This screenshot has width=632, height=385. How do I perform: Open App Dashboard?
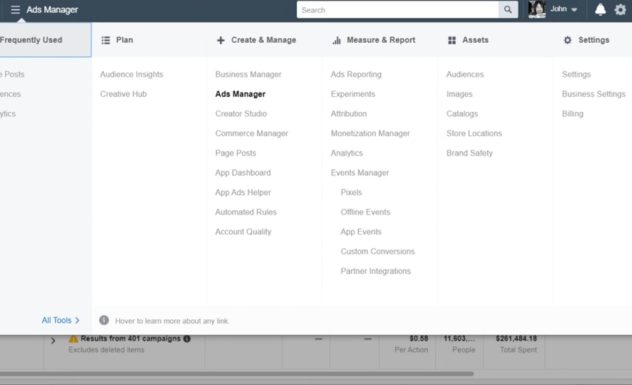243,173
